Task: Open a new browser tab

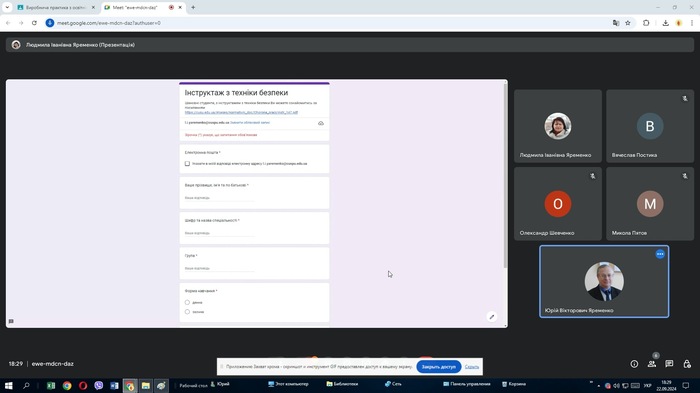Action: pos(193,8)
